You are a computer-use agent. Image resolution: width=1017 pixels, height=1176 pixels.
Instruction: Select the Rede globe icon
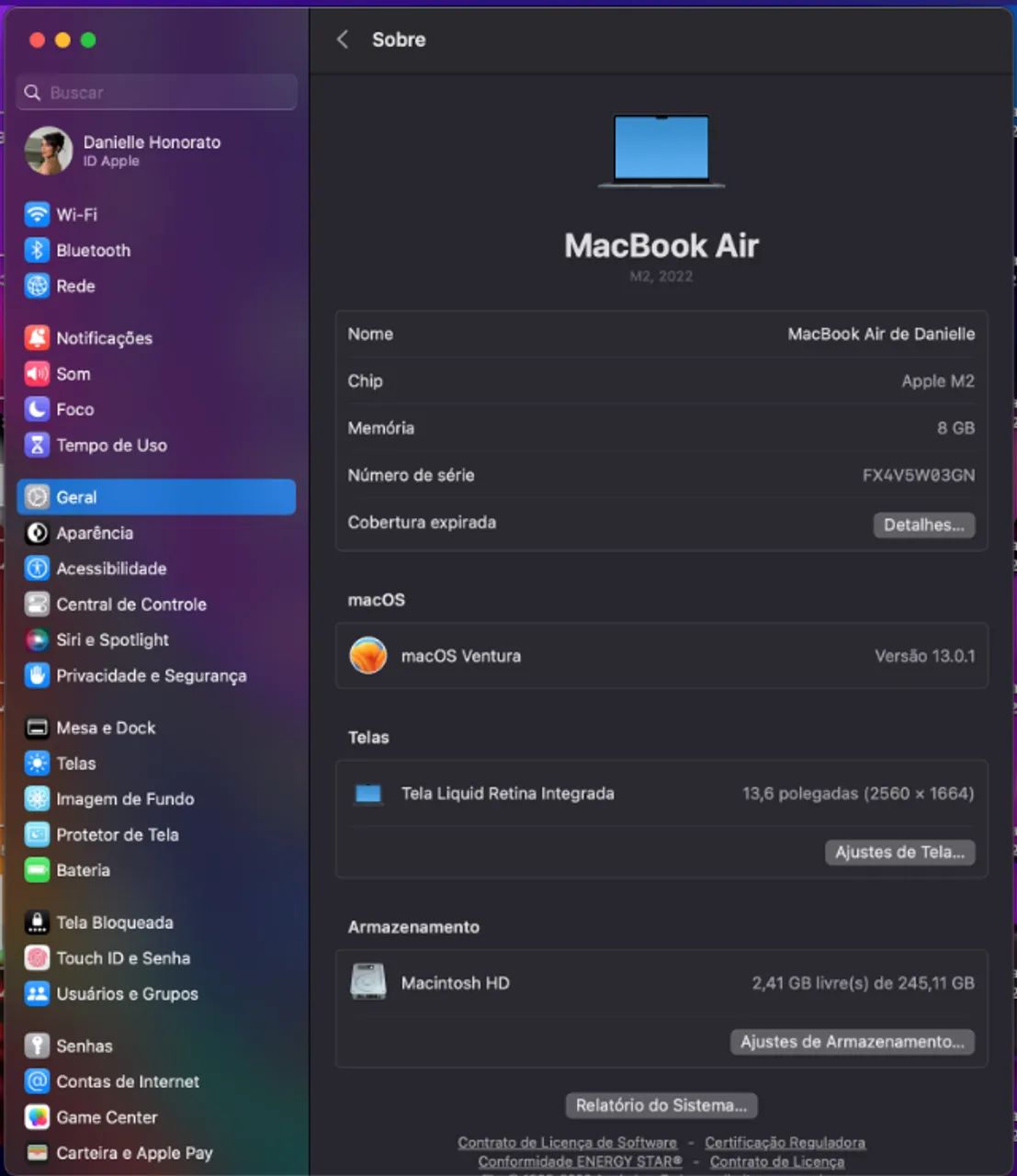click(37, 286)
